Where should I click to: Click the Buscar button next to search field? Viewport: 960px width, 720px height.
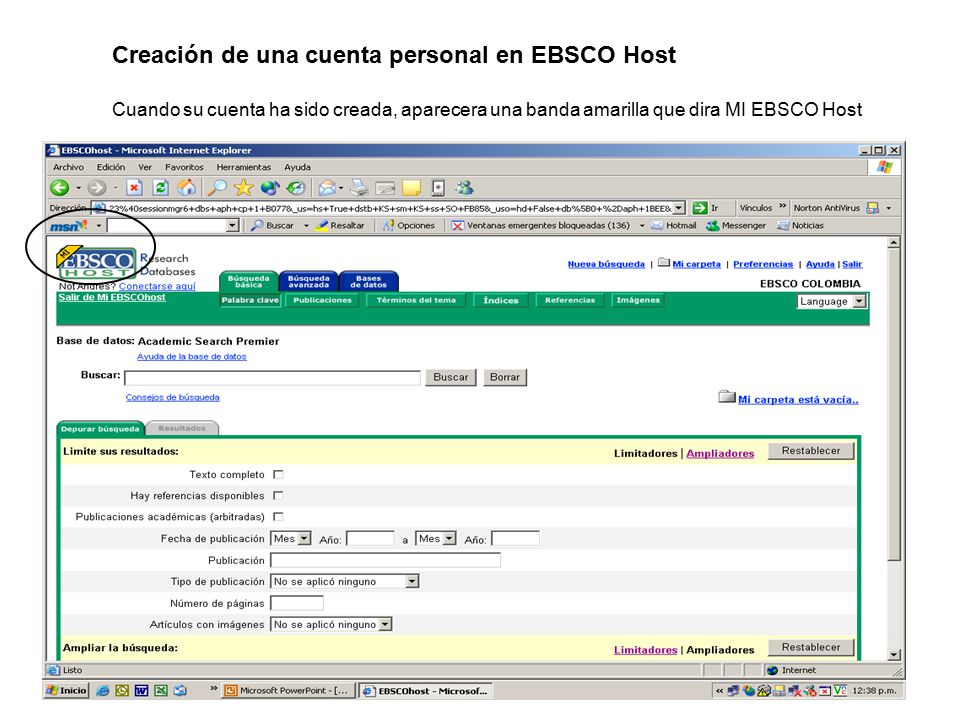451,377
